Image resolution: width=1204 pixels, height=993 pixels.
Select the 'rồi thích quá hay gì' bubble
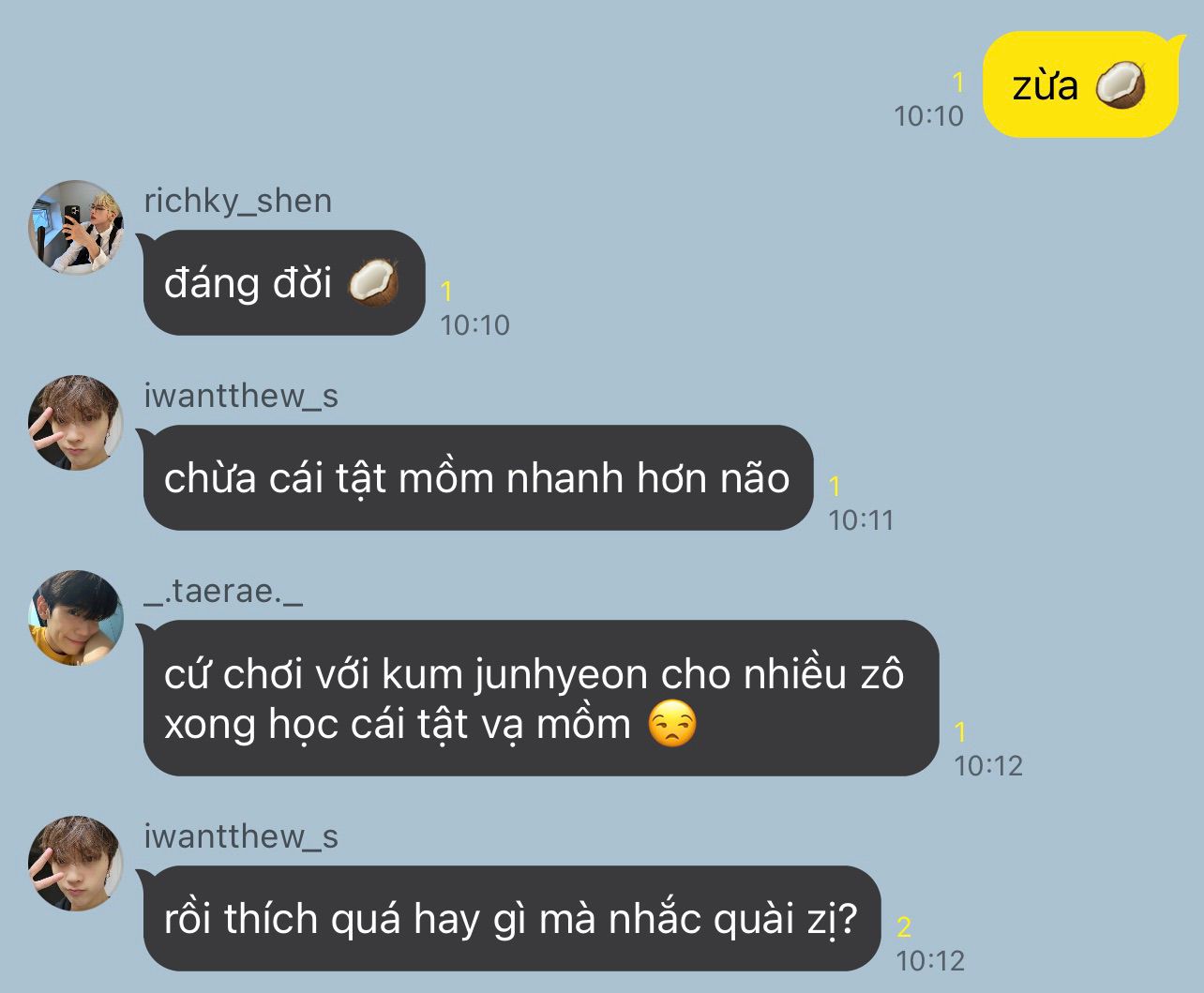[x=512, y=918]
